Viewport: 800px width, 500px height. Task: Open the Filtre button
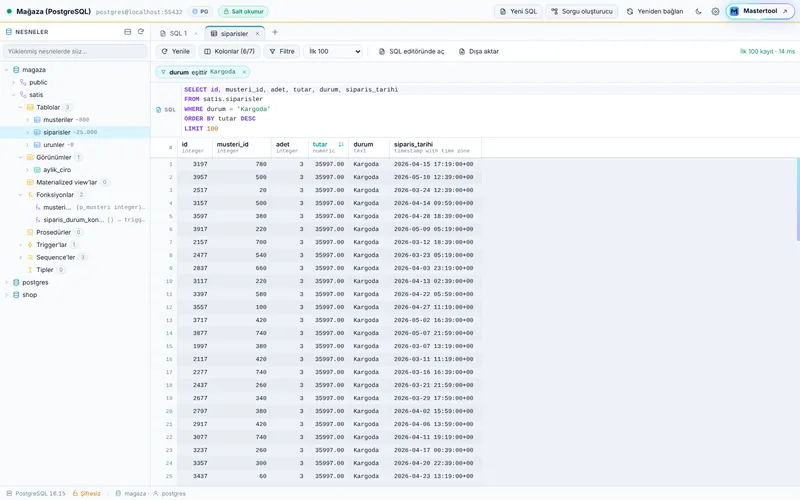(282, 52)
